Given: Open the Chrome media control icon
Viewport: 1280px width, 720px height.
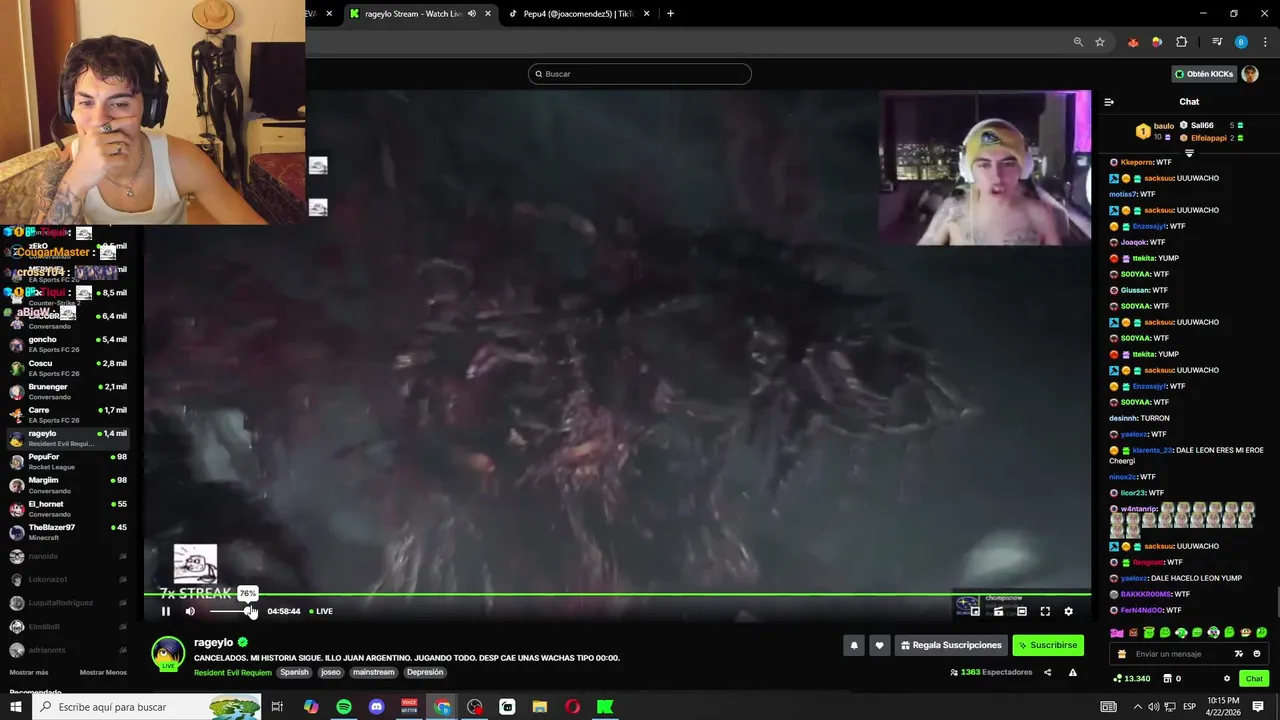Looking at the screenshot, I should pyautogui.click(x=1217, y=42).
